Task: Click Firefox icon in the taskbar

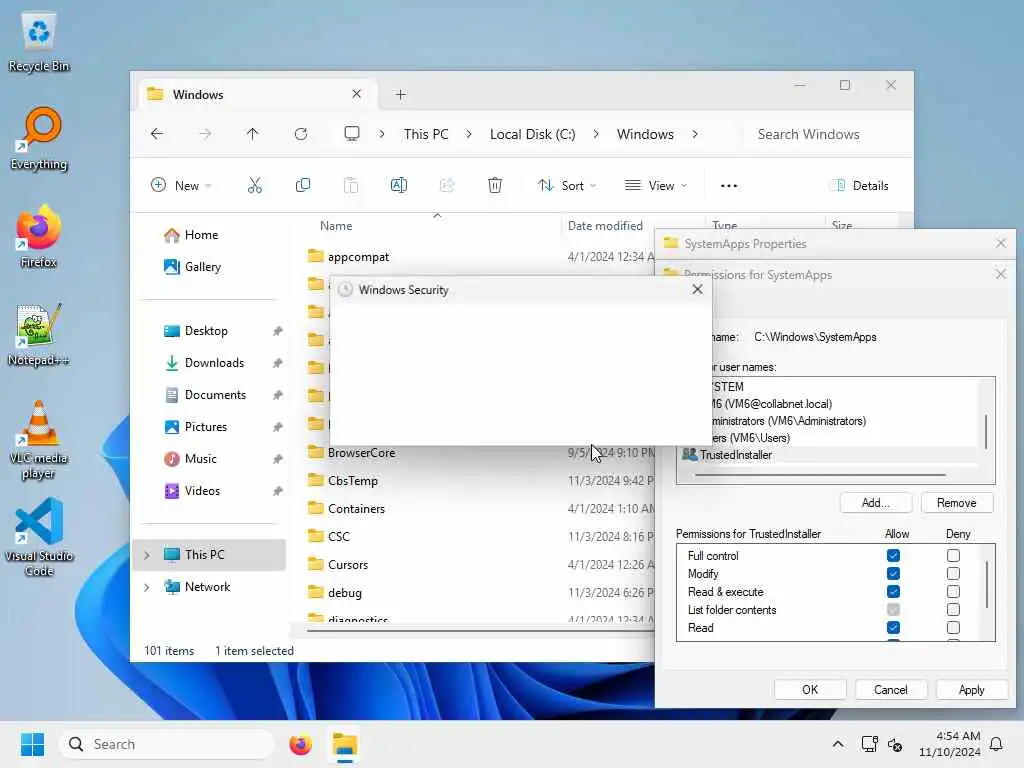Action: [300, 744]
